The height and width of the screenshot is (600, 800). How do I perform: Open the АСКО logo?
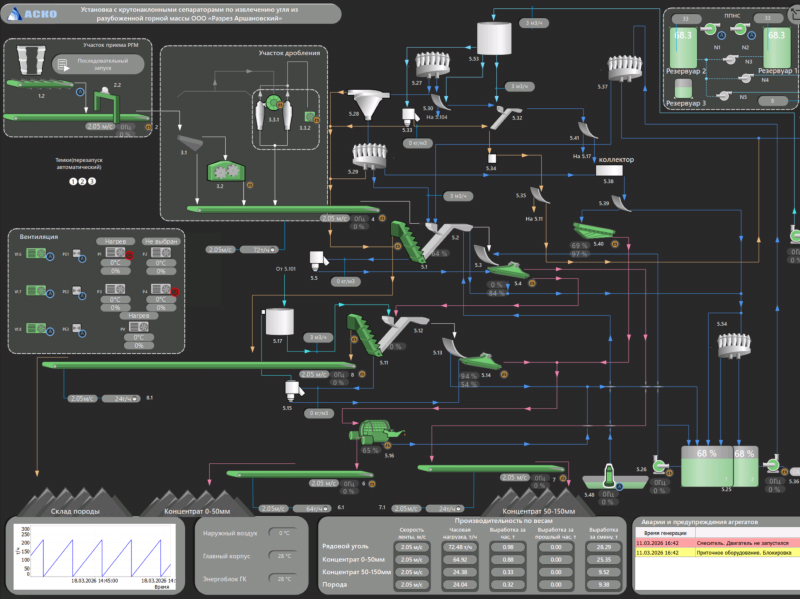click(x=31, y=13)
